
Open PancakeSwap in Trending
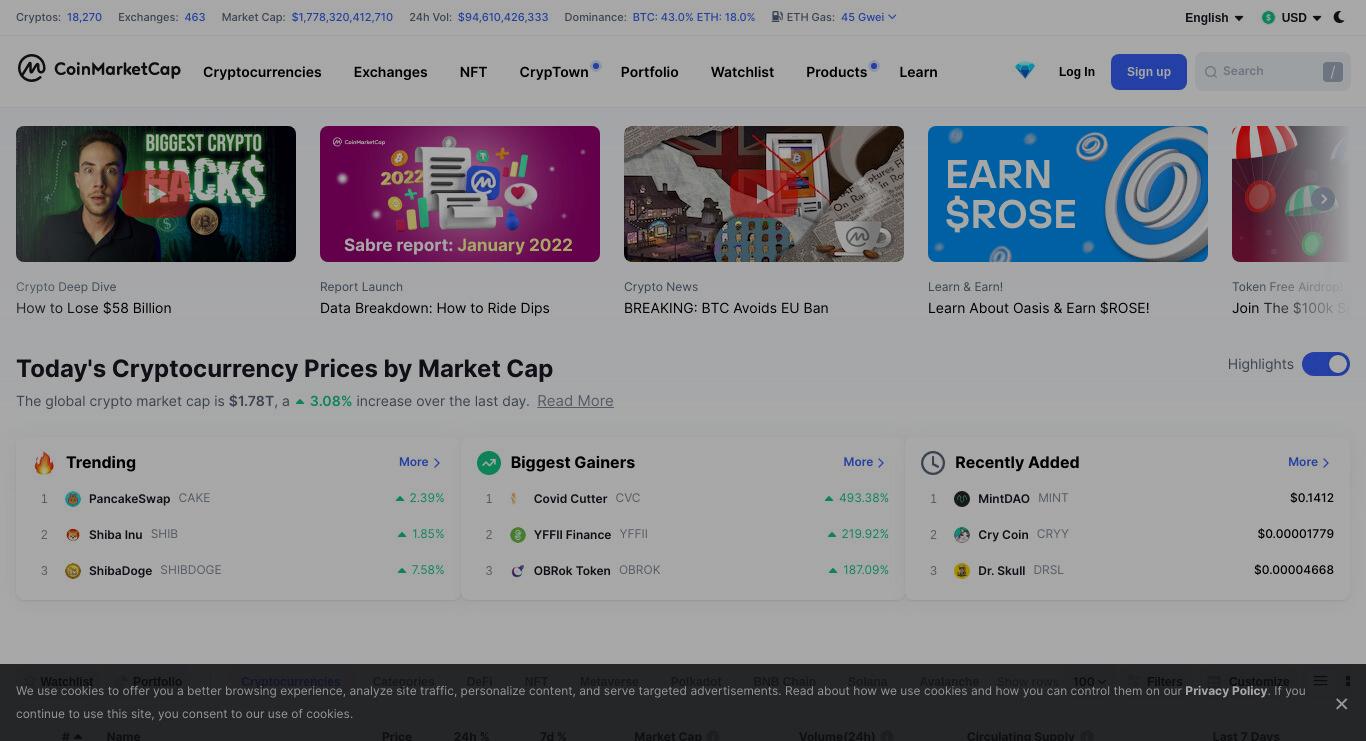(129, 499)
